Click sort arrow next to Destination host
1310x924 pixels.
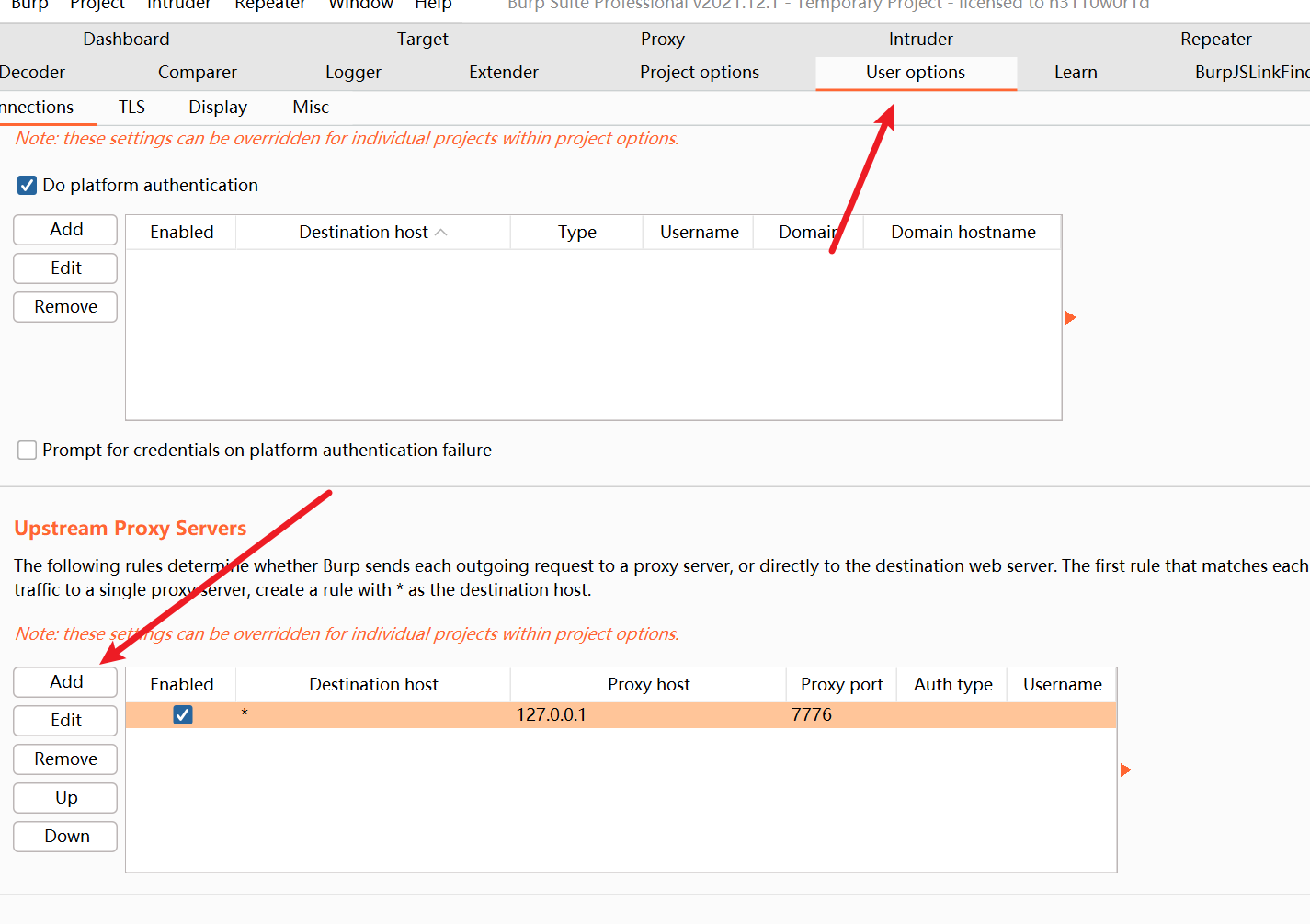coord(441,232)
